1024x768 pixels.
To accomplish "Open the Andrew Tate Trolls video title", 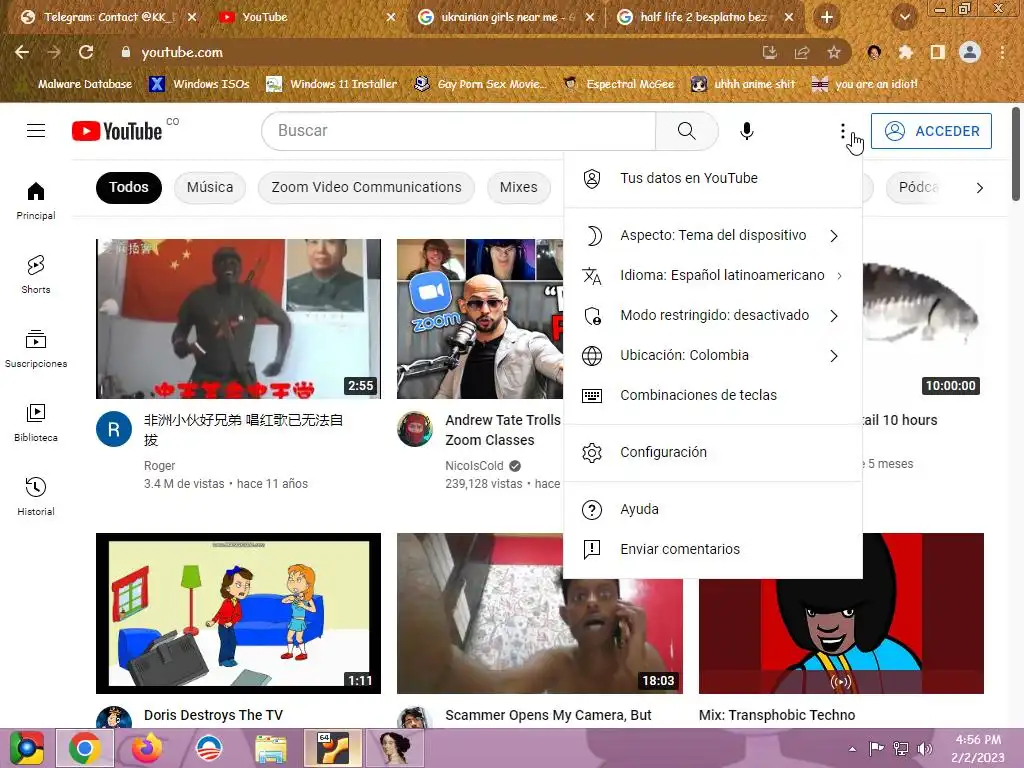I will [503, 430].
